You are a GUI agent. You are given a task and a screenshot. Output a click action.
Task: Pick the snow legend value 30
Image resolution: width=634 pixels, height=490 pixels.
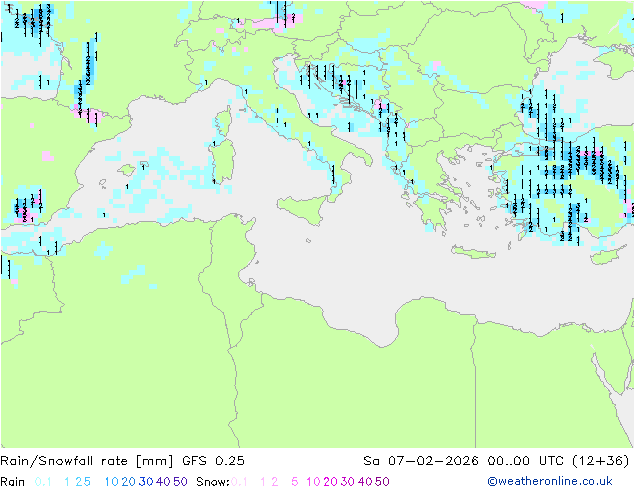pos(348,482)
